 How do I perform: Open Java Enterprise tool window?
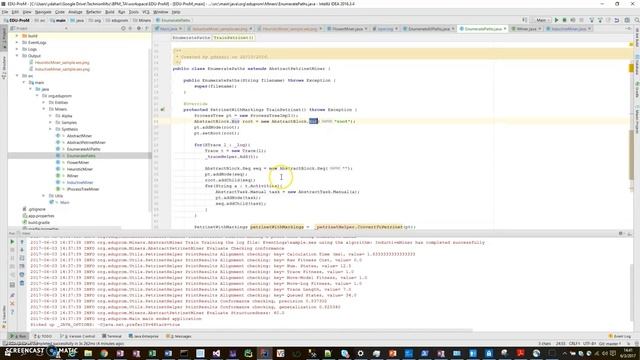pos(144,336)
